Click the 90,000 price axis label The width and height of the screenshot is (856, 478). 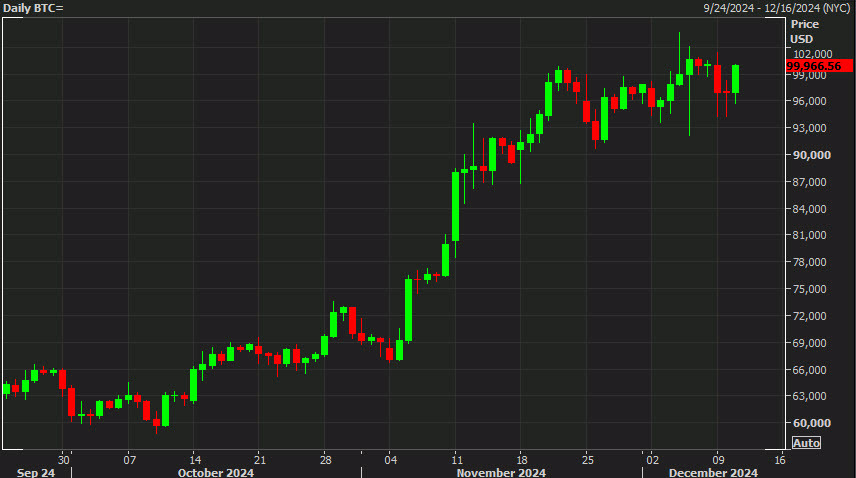pyautogui.click(x=812, y=155)
